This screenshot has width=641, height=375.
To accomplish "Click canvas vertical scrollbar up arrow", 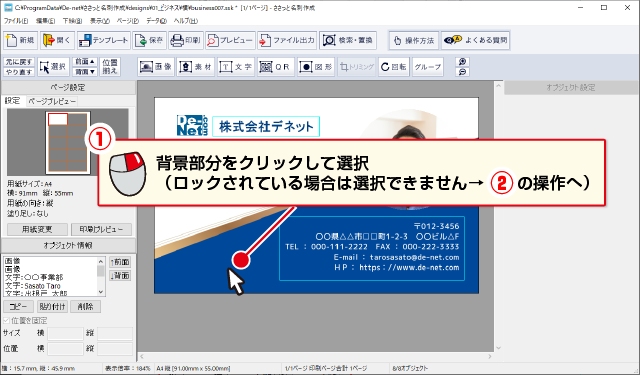I will click(498, 85).
